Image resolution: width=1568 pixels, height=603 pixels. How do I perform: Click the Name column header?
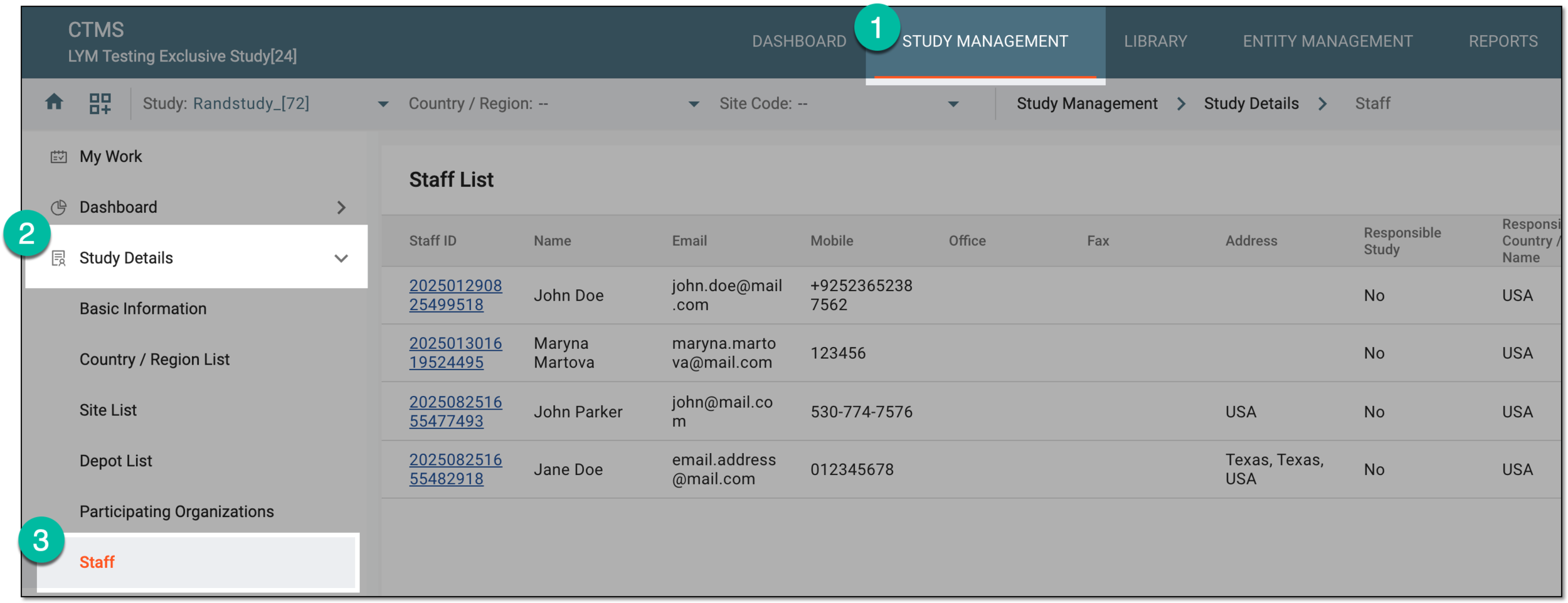tap(552, 241)
